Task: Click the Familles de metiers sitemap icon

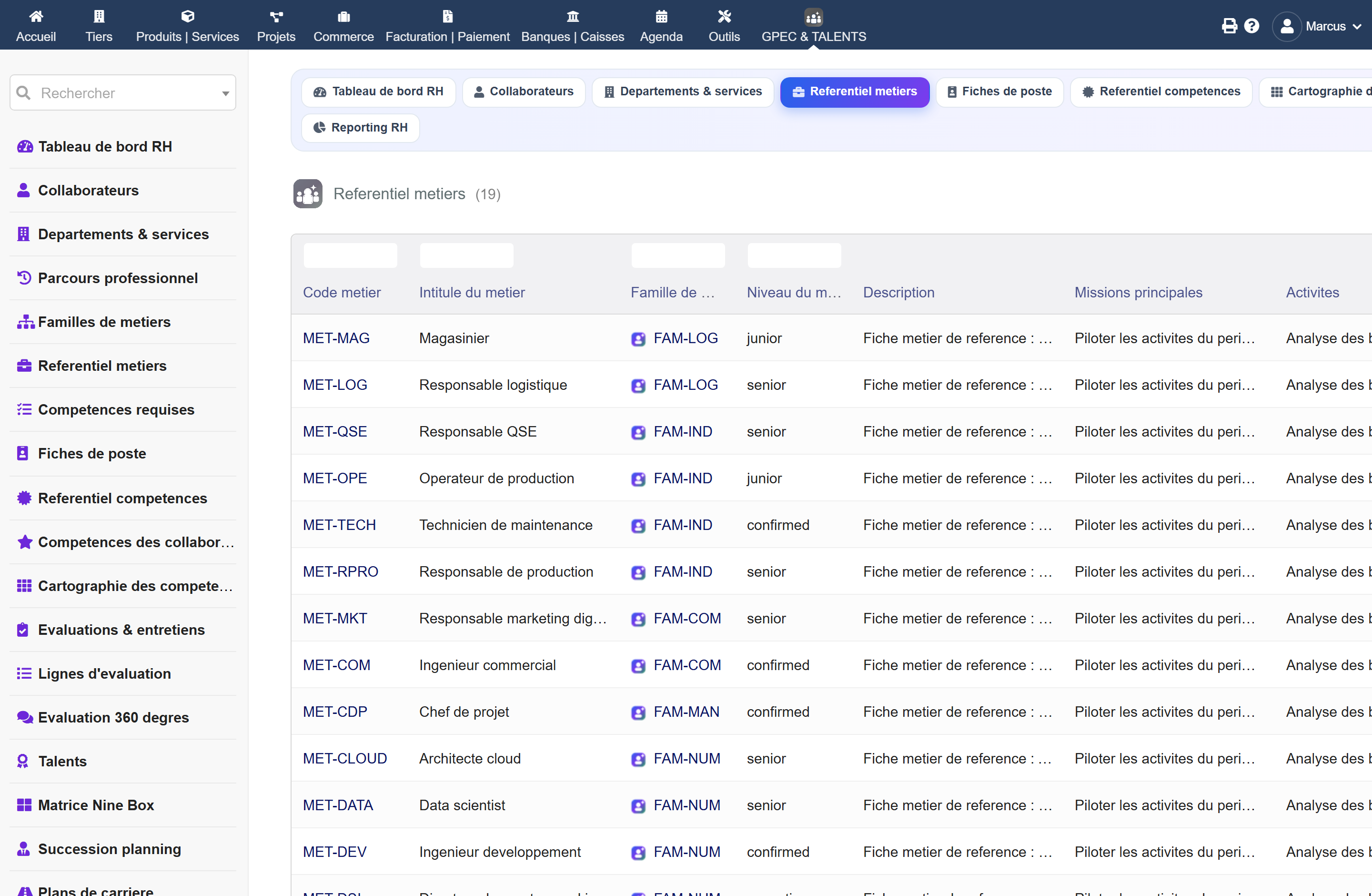Action: (25, 322)
